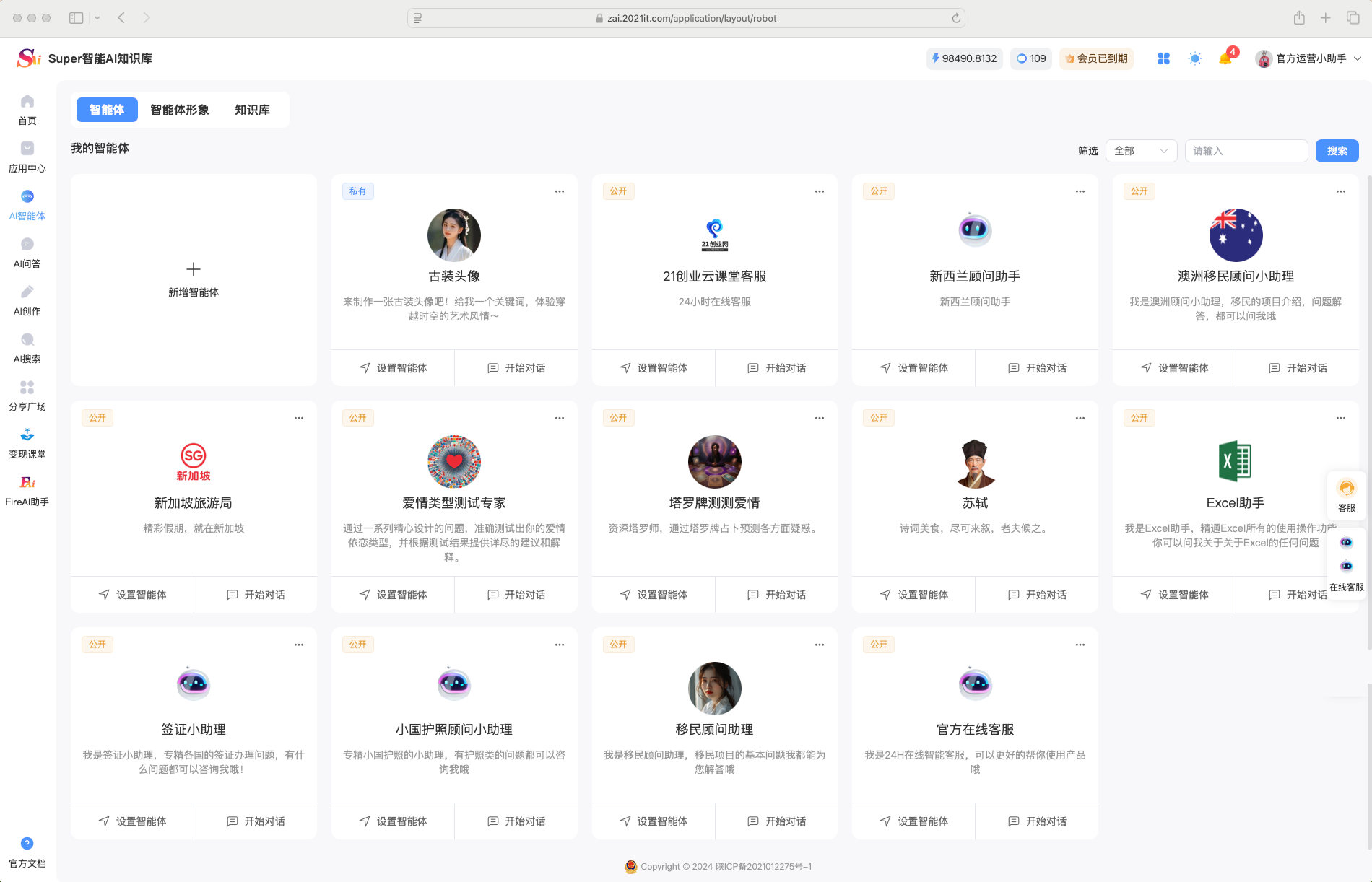
Task: Open more options for 21创业云课堂客服 card
Action: pyautogui.click(x=820, y=191)
